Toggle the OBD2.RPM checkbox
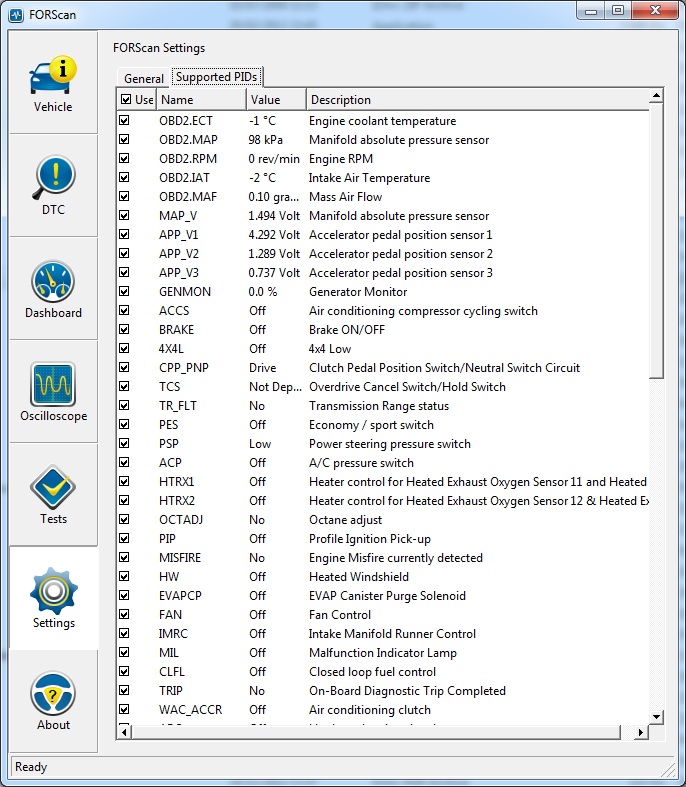The width and height of the screenshot is (686, 787). (124, 159)
